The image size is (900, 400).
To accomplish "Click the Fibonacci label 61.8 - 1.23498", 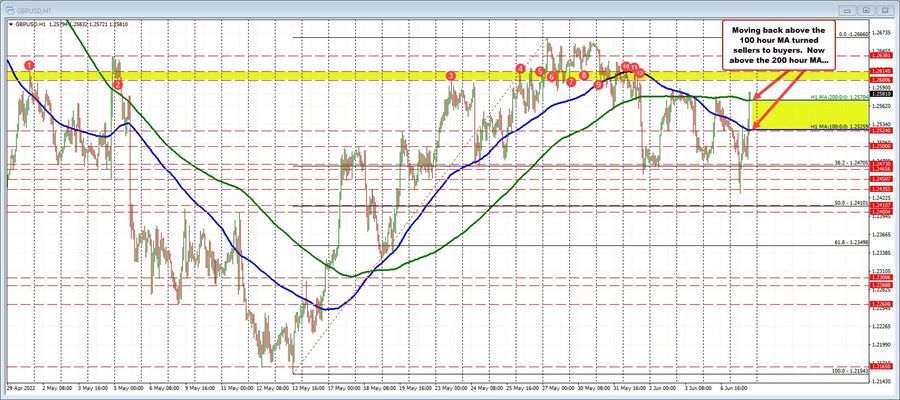I will click(x=852, y=243).
